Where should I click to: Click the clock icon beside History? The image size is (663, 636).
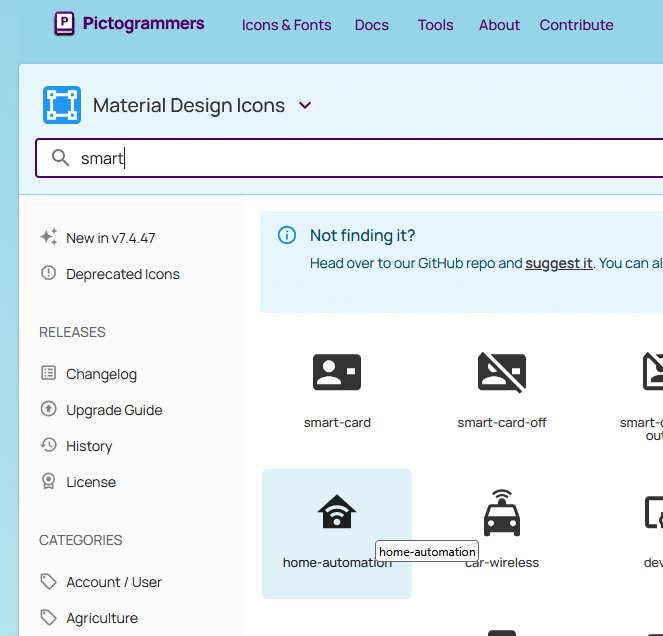pos(48,445)
